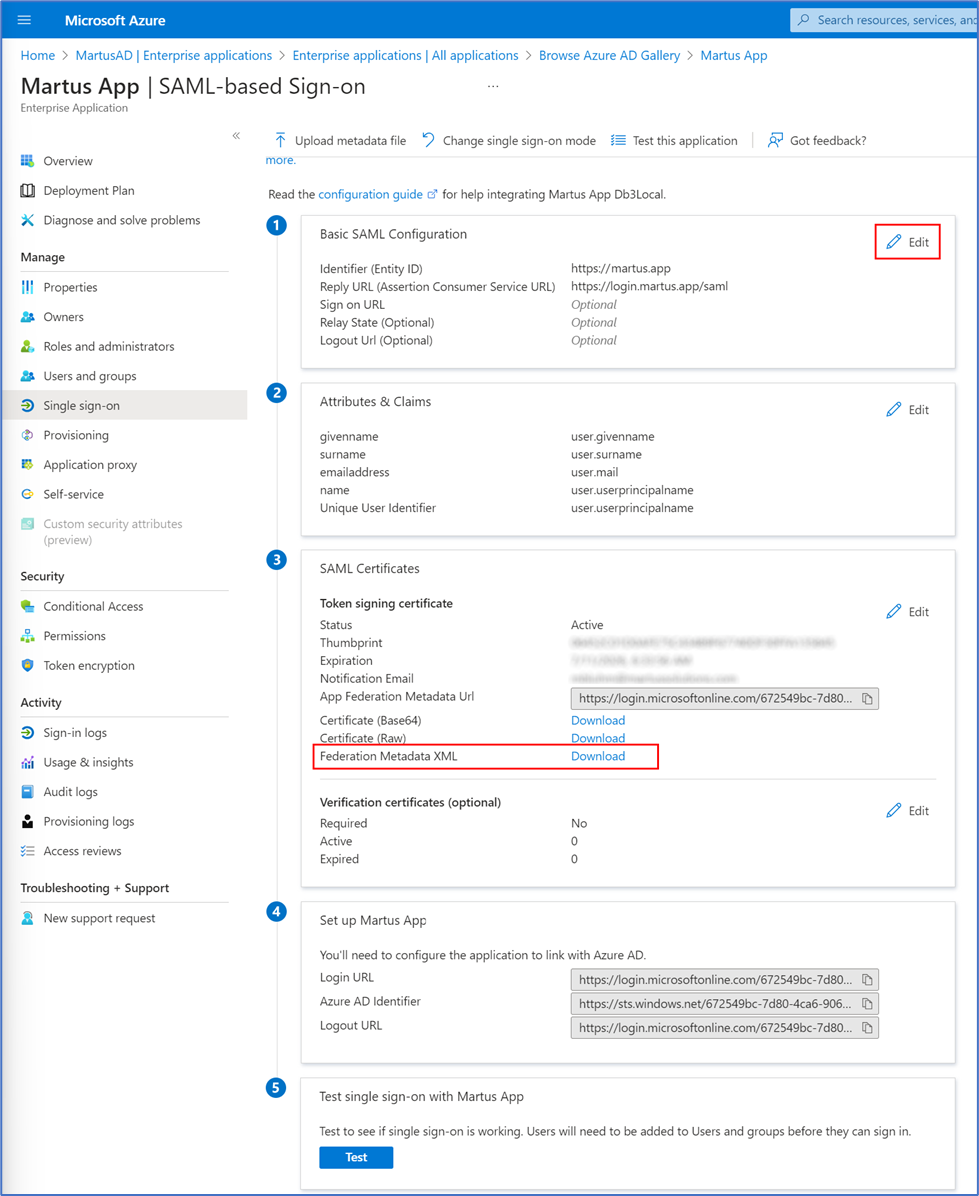Copy the Logout URL icon

(x=867, y=1028)
